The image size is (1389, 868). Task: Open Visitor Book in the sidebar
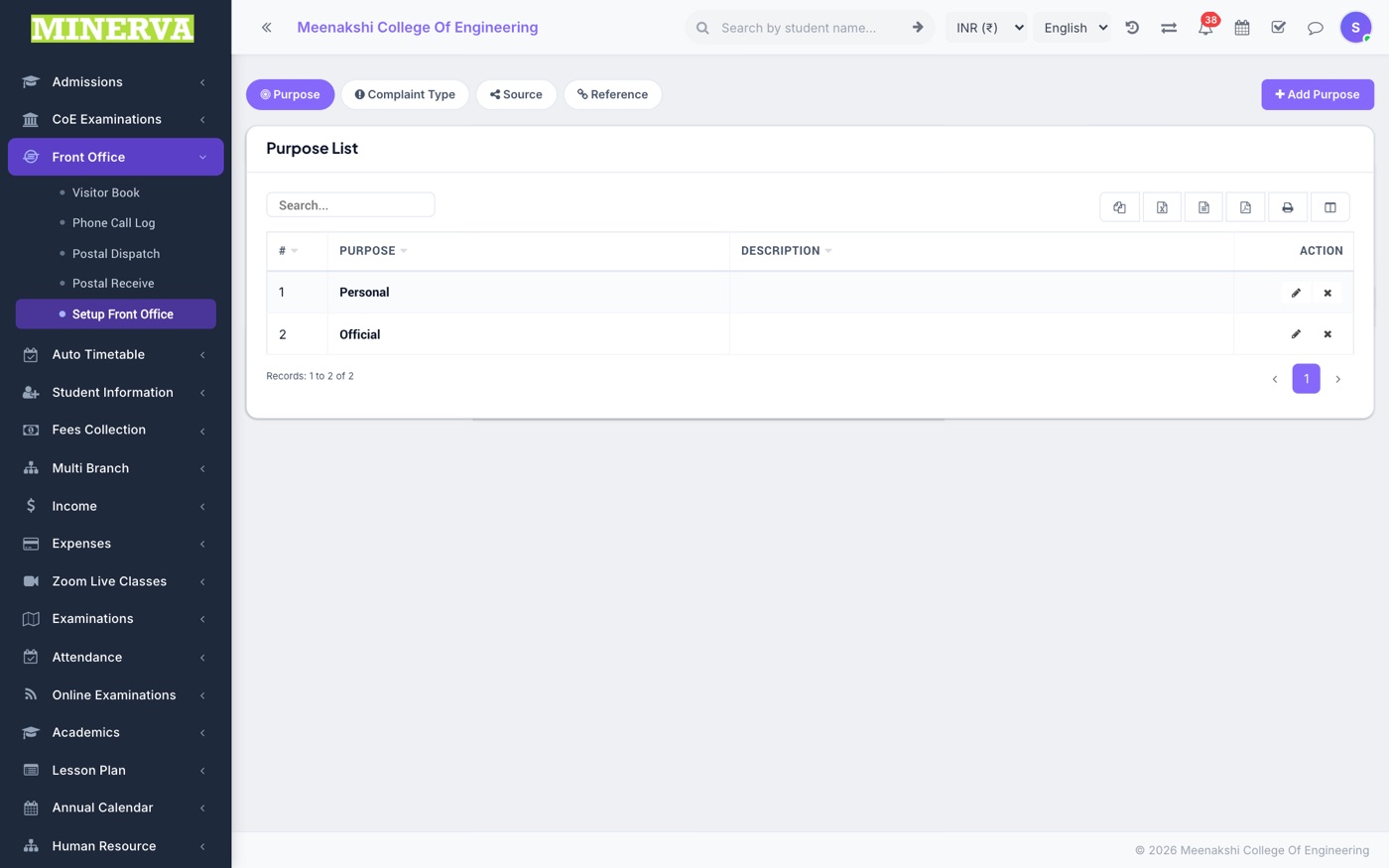point(106,192)
